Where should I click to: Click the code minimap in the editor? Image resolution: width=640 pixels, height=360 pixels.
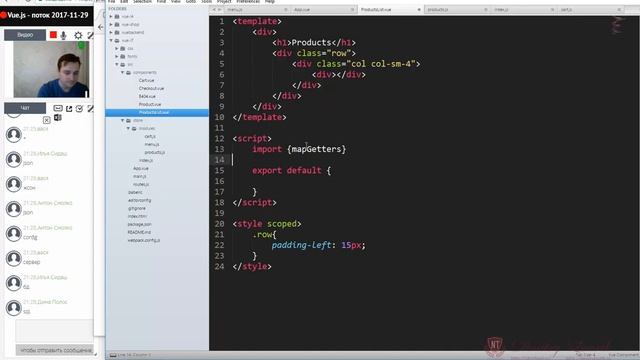618,25
